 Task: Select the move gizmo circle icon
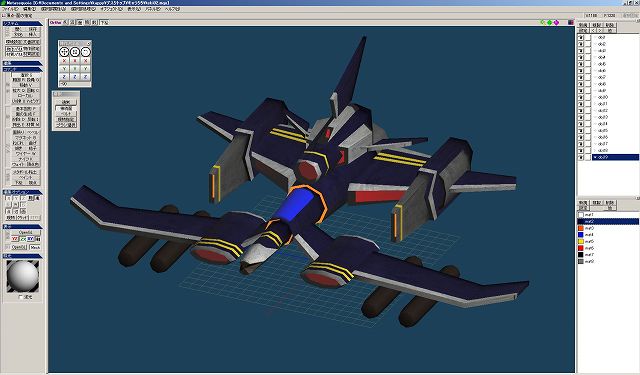pyautogui.click(x=64, y=51)
